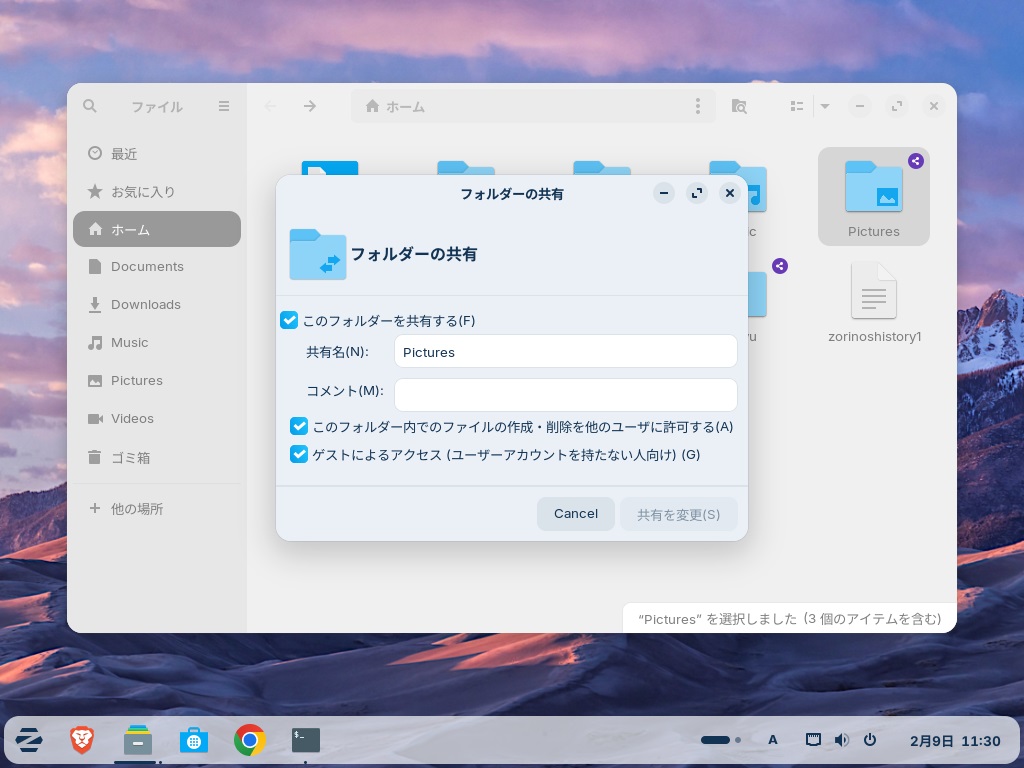Click the comment input field
The image size is (1024, 768).
coord(566,394)
